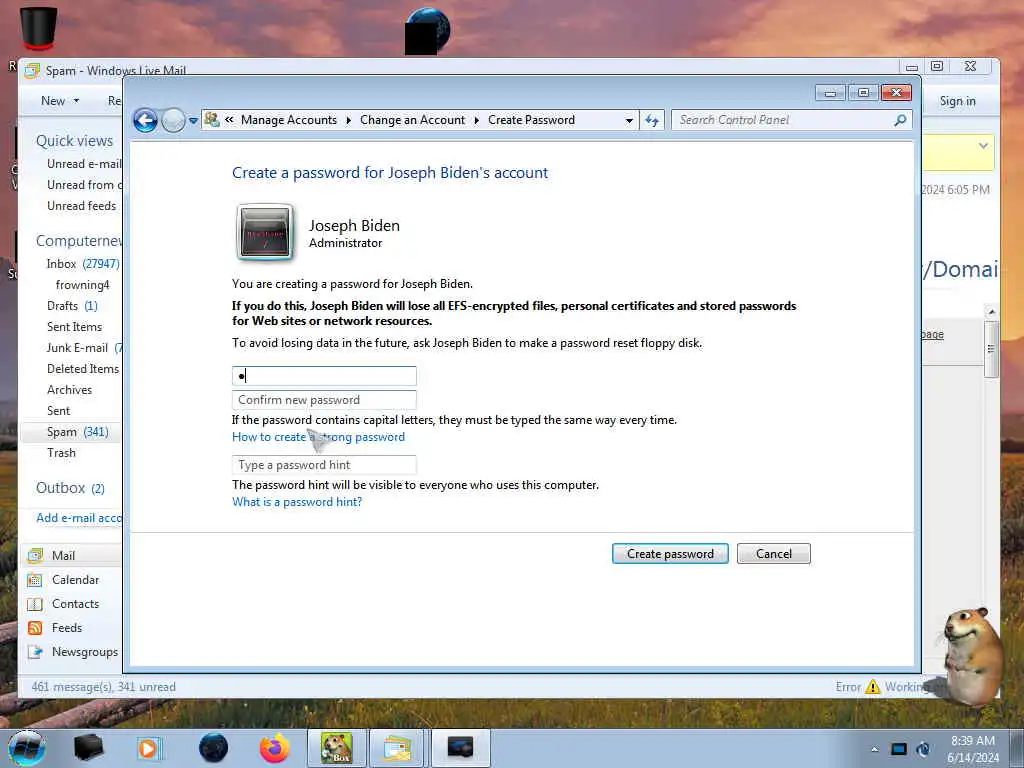Viewport: 1024px width, 768px height.
Task: Click the Back arrow in Control Panel
Action: [x=145, y=120]
